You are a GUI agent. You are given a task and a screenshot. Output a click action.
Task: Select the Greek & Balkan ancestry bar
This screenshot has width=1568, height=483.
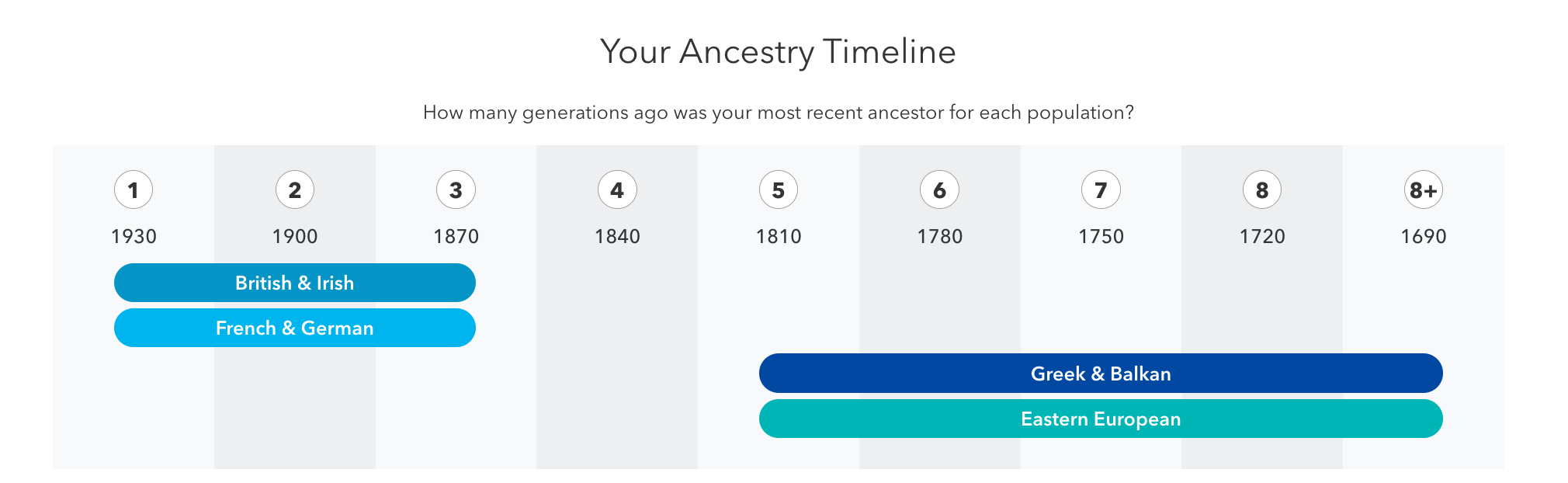[x=1101, y=374]
